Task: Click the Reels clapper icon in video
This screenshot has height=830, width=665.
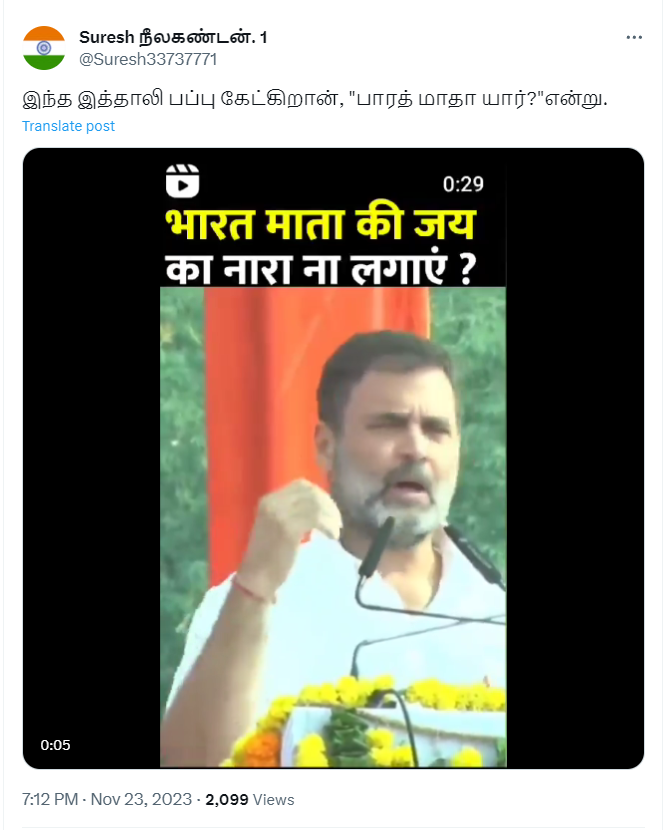Action: pyautogui.click(x=183, y=181)
